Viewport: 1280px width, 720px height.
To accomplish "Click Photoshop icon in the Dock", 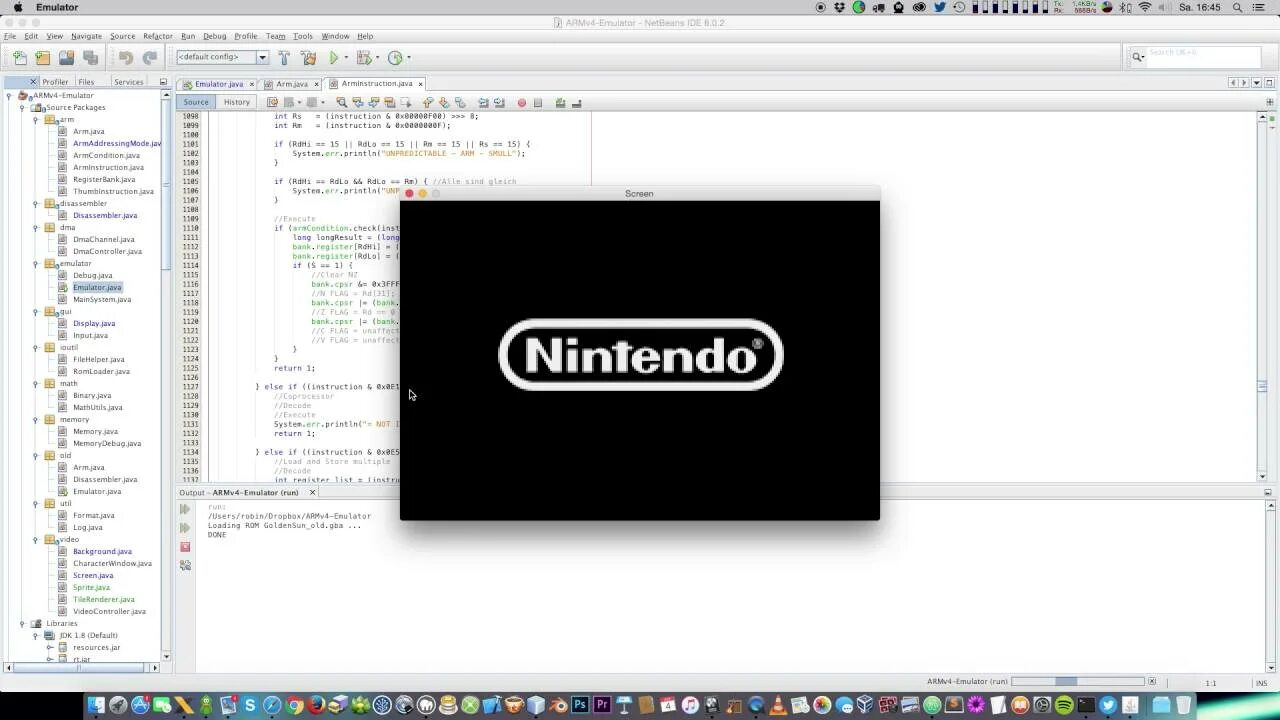I will click(x=579, y=705).
